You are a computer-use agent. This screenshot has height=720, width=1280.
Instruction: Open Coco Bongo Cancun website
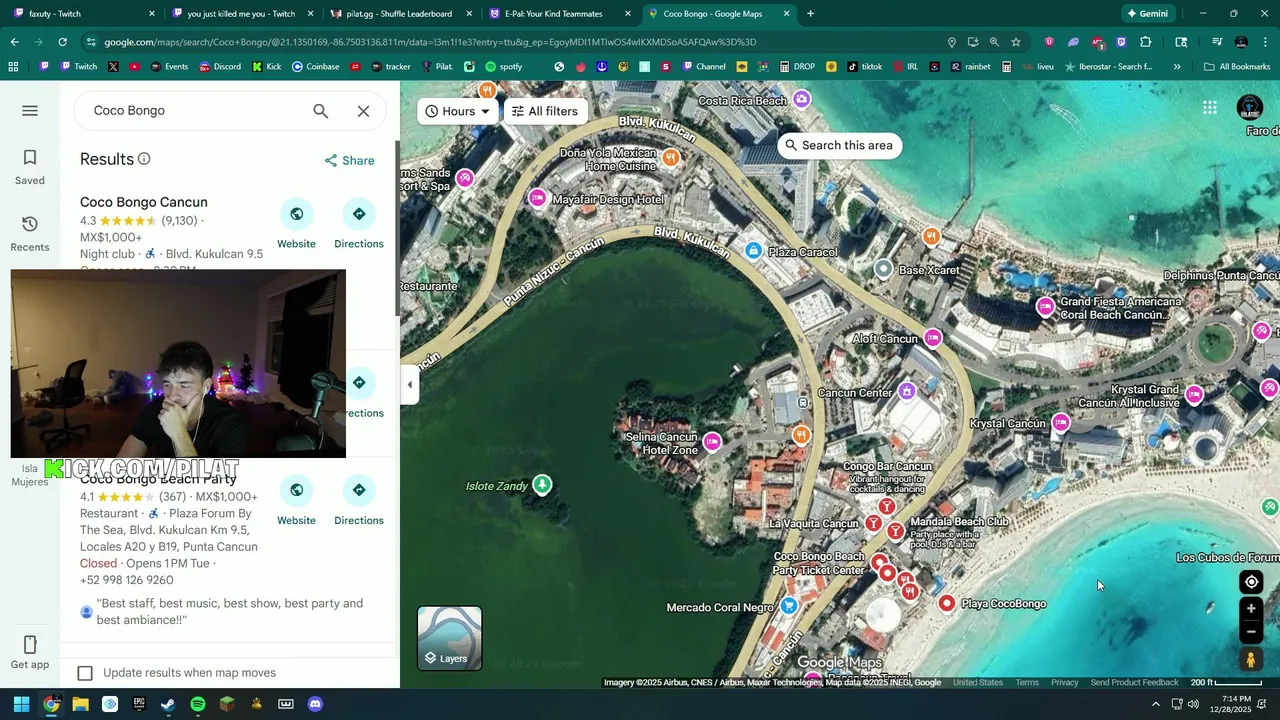[x=296, y=224]
